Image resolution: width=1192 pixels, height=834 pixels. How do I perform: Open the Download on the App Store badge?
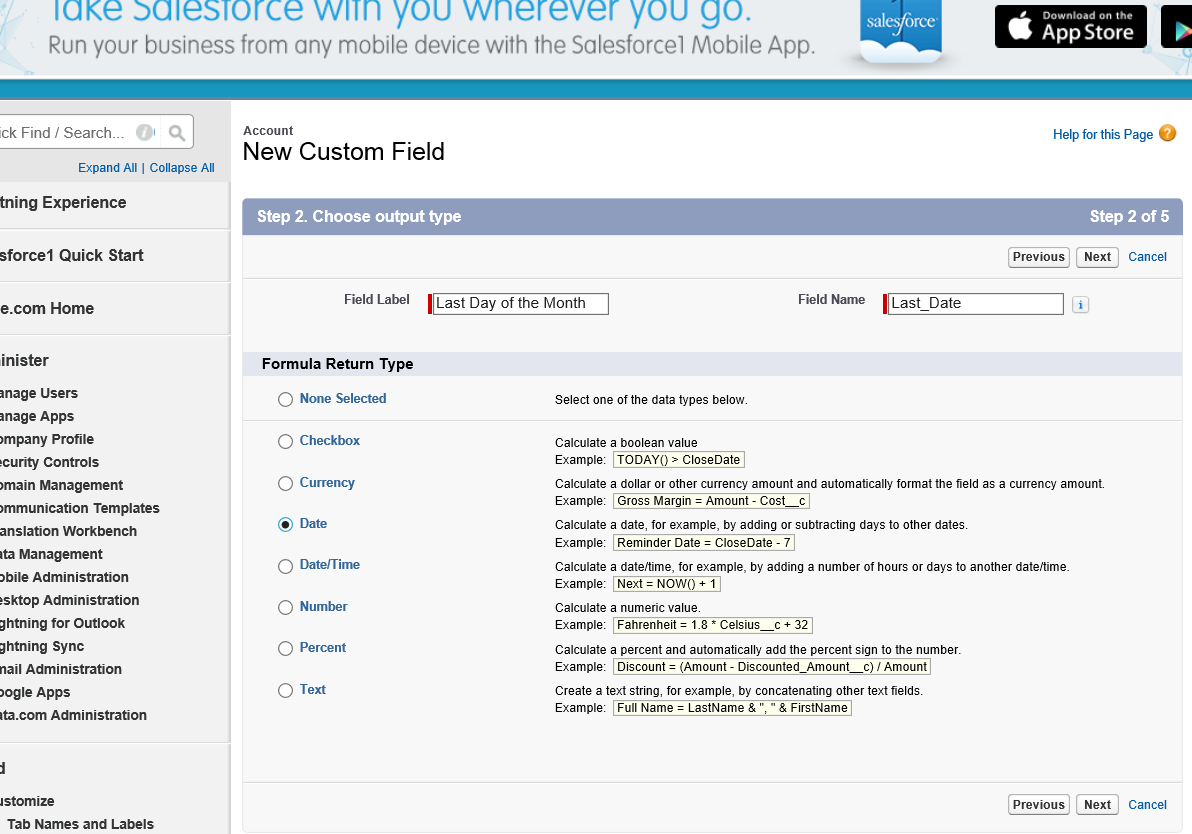(x=1070, y=27)
